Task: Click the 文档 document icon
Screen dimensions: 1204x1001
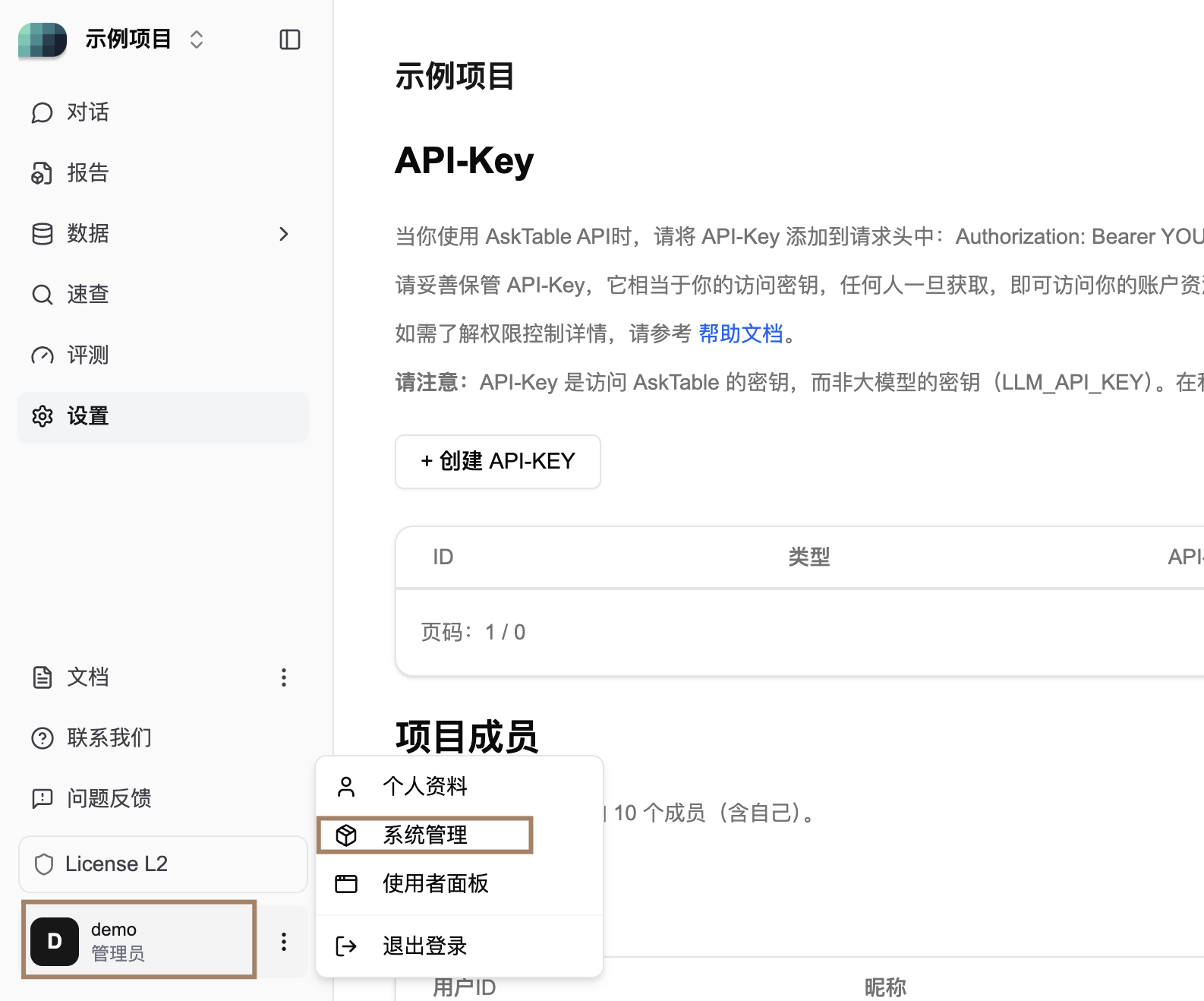Action: (x=42, y=677)
